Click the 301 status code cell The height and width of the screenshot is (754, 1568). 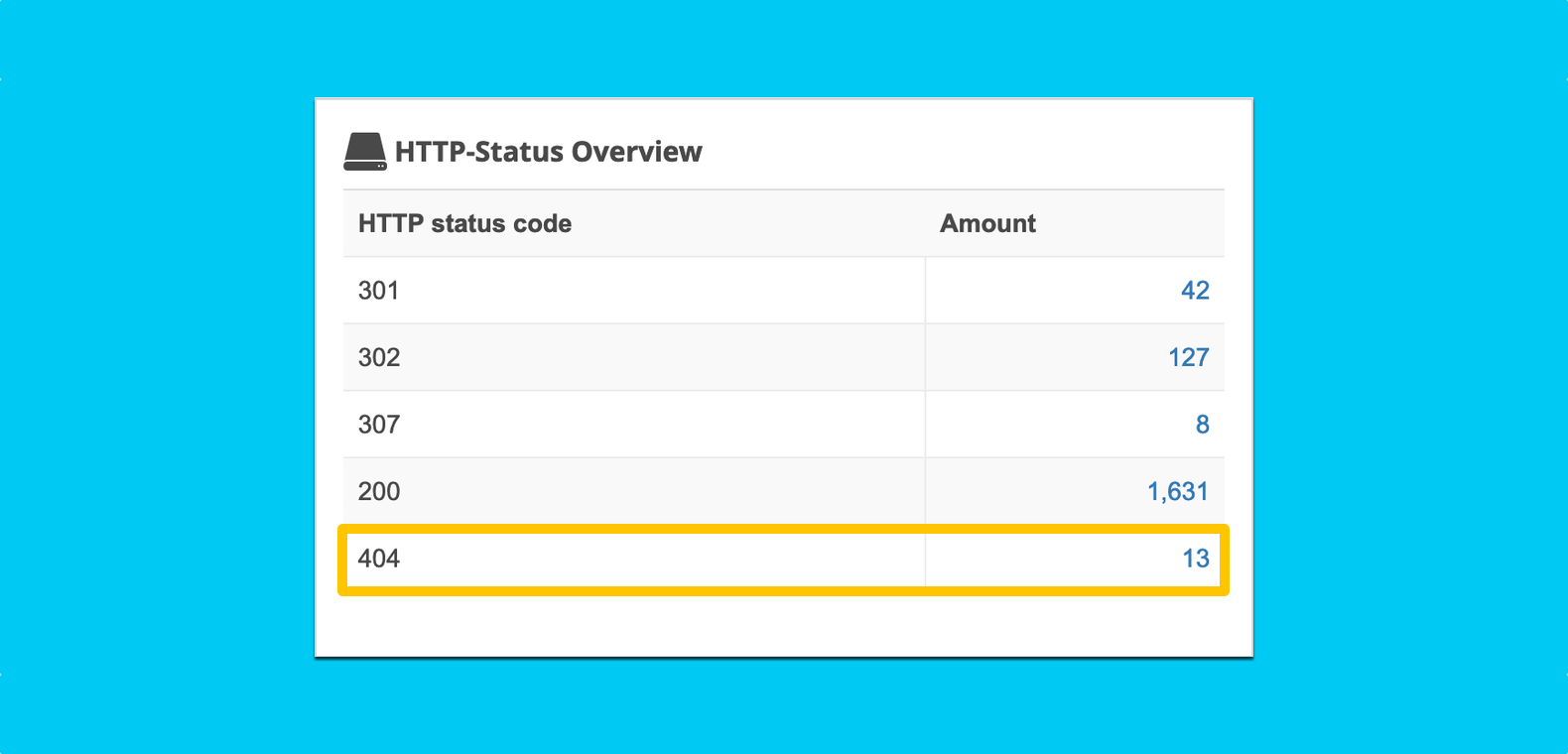pyautogui.click(x=379, y=291)
